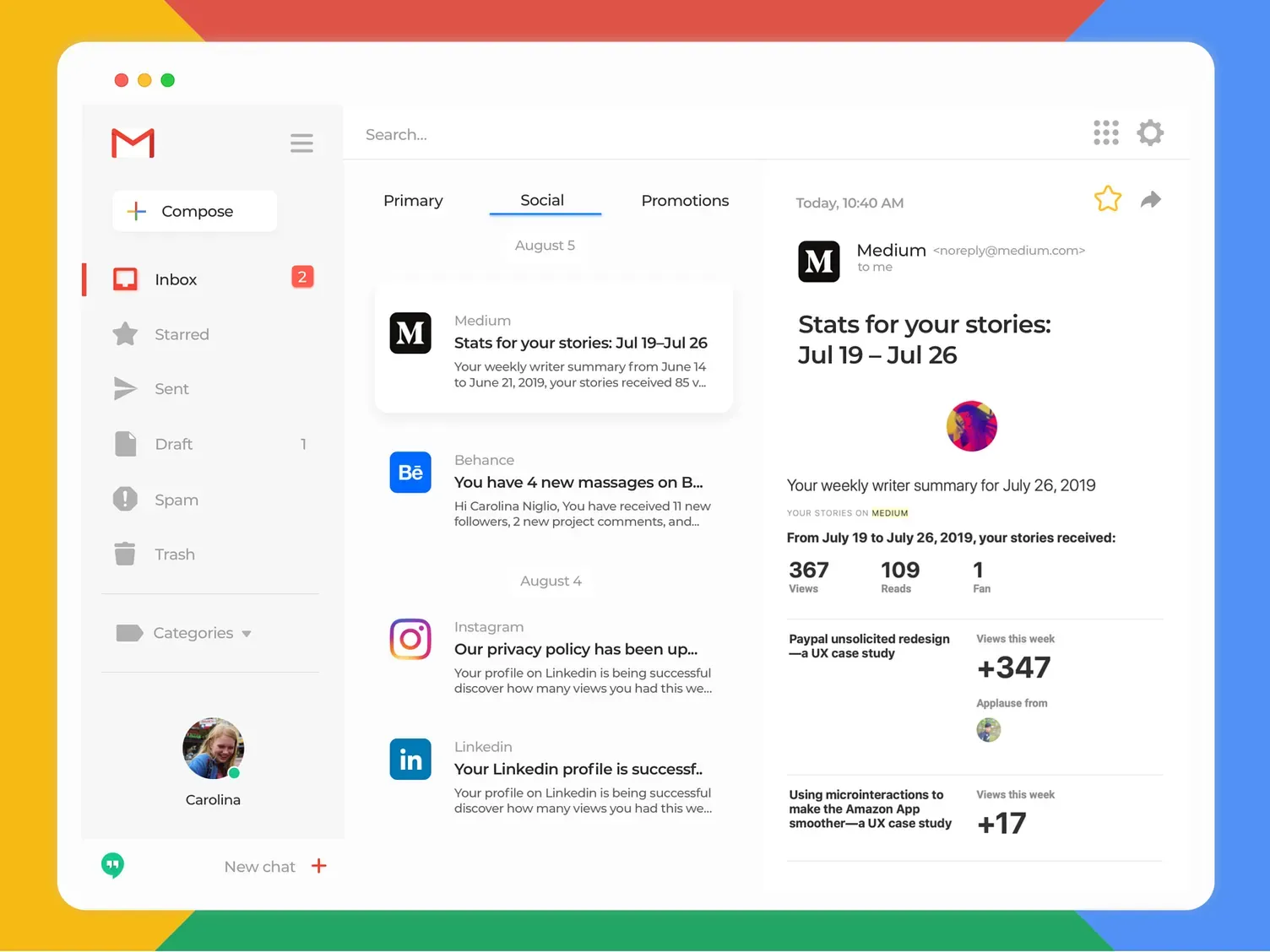1270x952 pixels.
Task: Star the Medium email
Action: click(x=1107, y=199)
